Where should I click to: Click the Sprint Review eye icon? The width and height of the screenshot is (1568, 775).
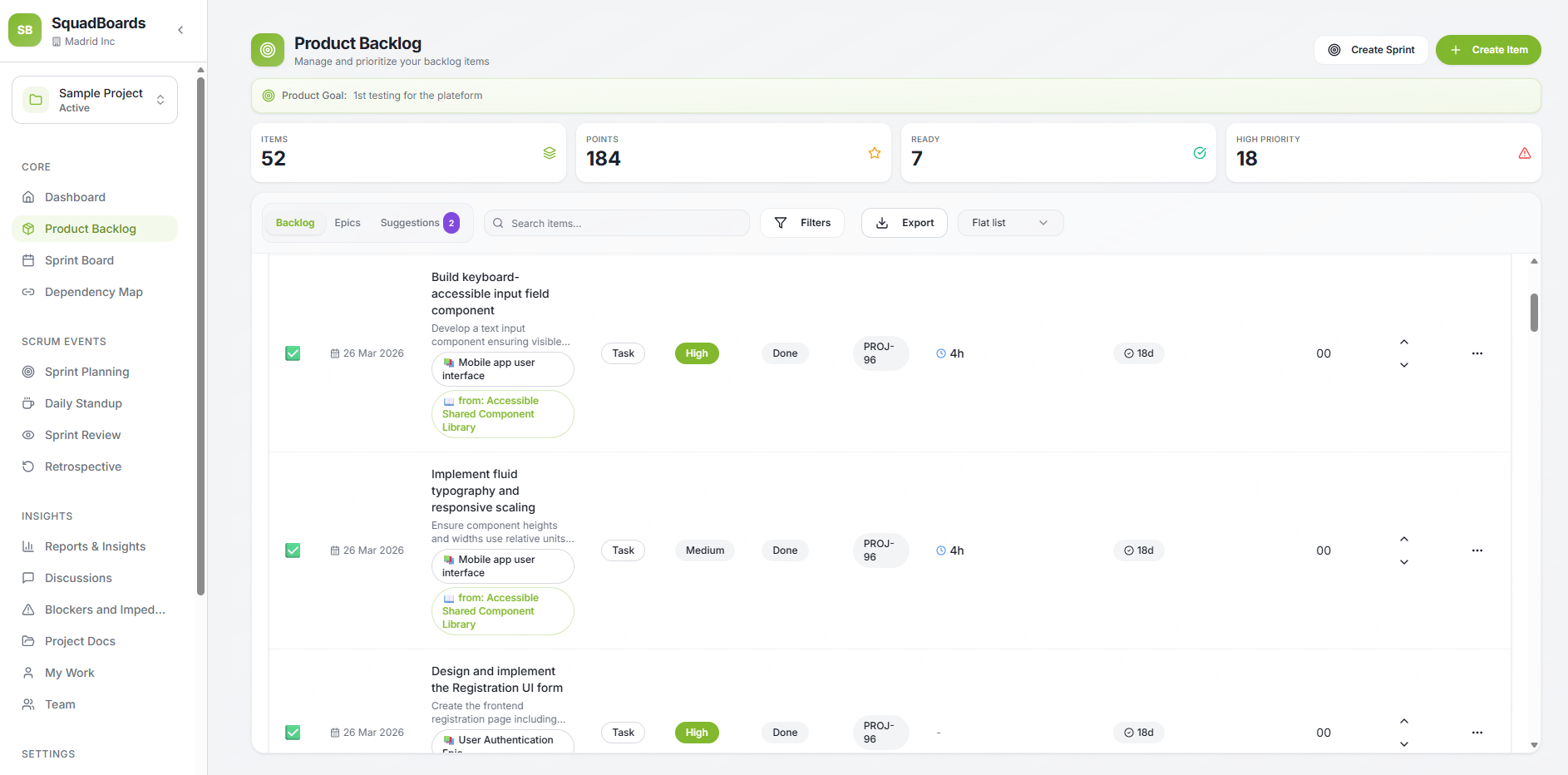pos(28,435)
